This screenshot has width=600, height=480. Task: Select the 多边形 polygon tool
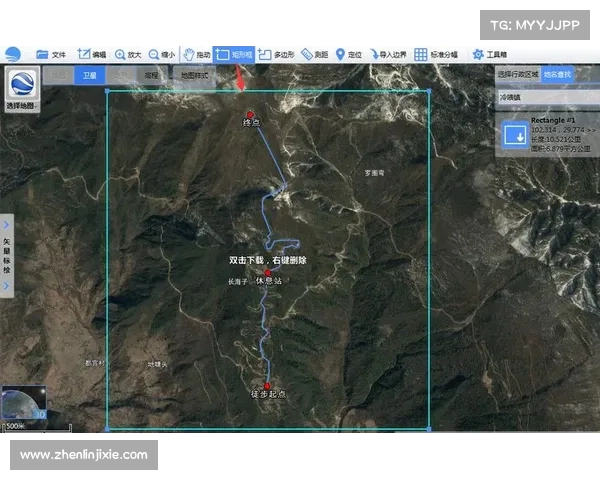click(x=276, y=55)
